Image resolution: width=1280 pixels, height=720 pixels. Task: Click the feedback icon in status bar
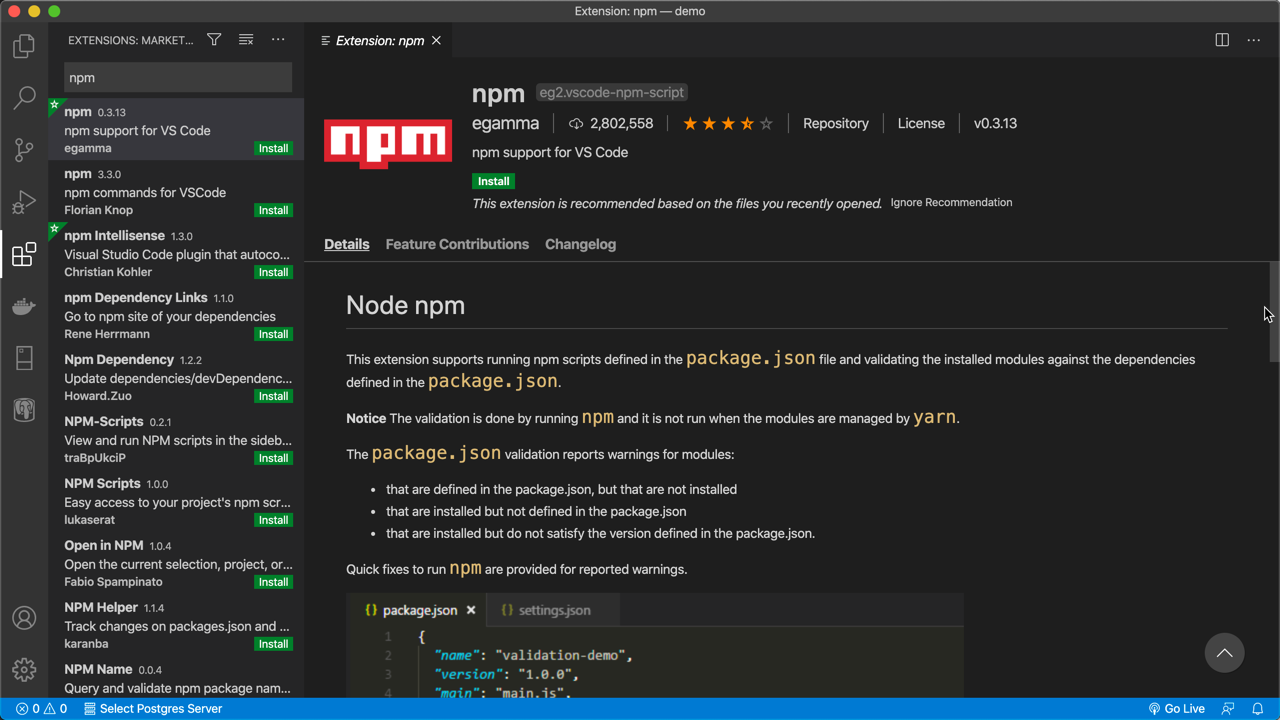1228,709
